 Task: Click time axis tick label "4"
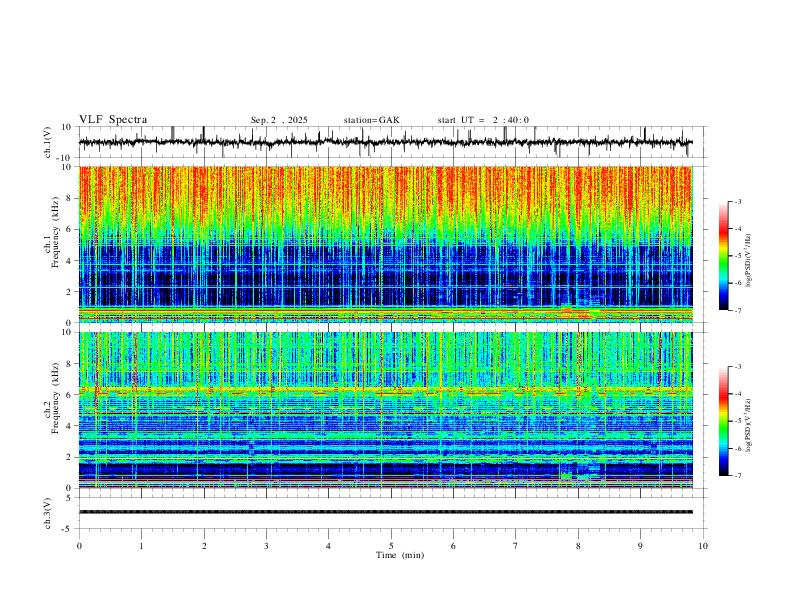point(328,546)
